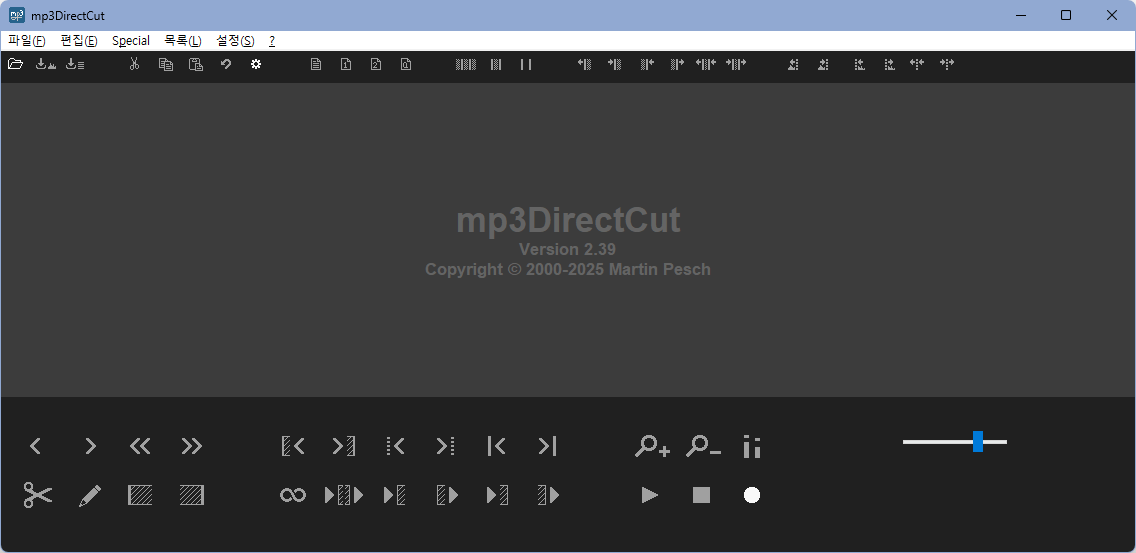Jump to next cue dotted-line chevron
The height and width of the screenshot is (553, 1136).
pyautogui.click(x=446, y=446)
